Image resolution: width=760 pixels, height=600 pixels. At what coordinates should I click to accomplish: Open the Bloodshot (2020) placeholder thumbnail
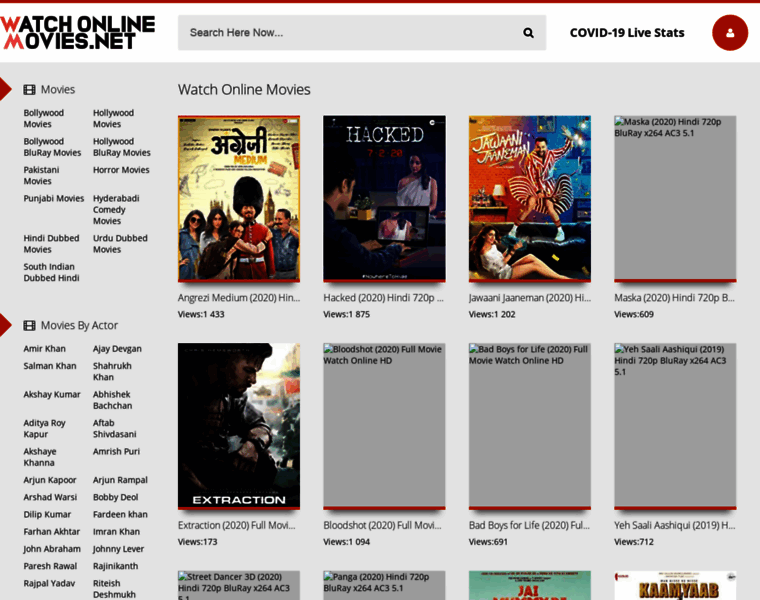pyautogui.click(x=384, y=426)
